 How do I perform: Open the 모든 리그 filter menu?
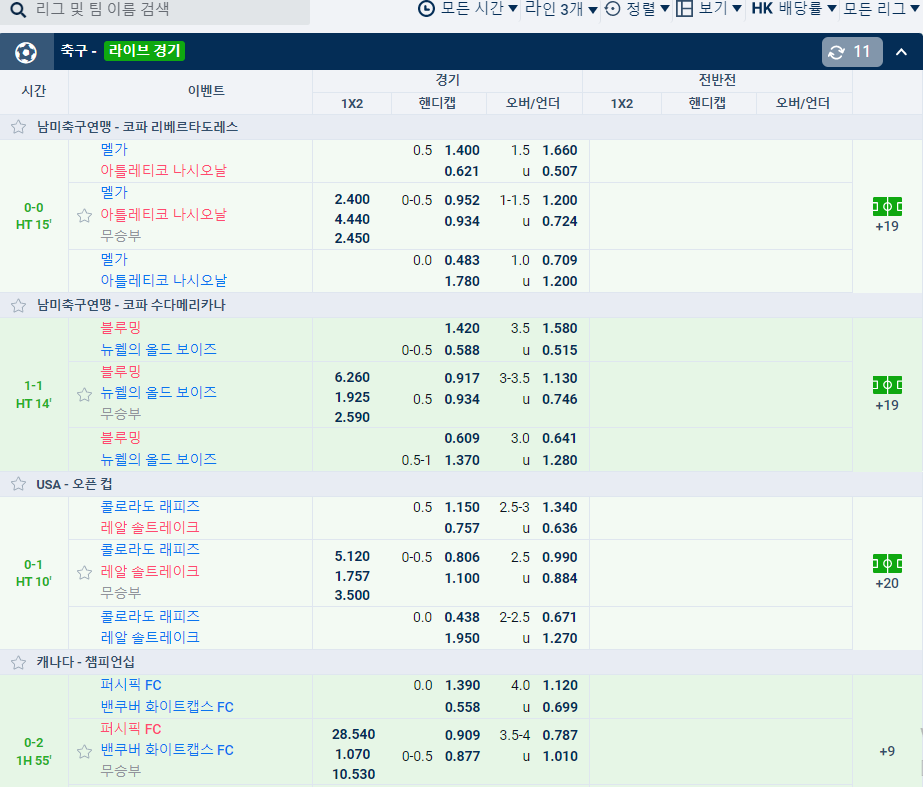(x=882, y=9)
